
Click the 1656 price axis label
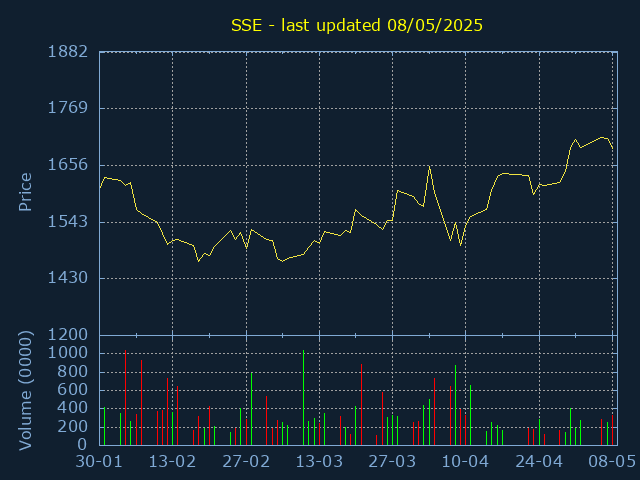click(68, 165)
